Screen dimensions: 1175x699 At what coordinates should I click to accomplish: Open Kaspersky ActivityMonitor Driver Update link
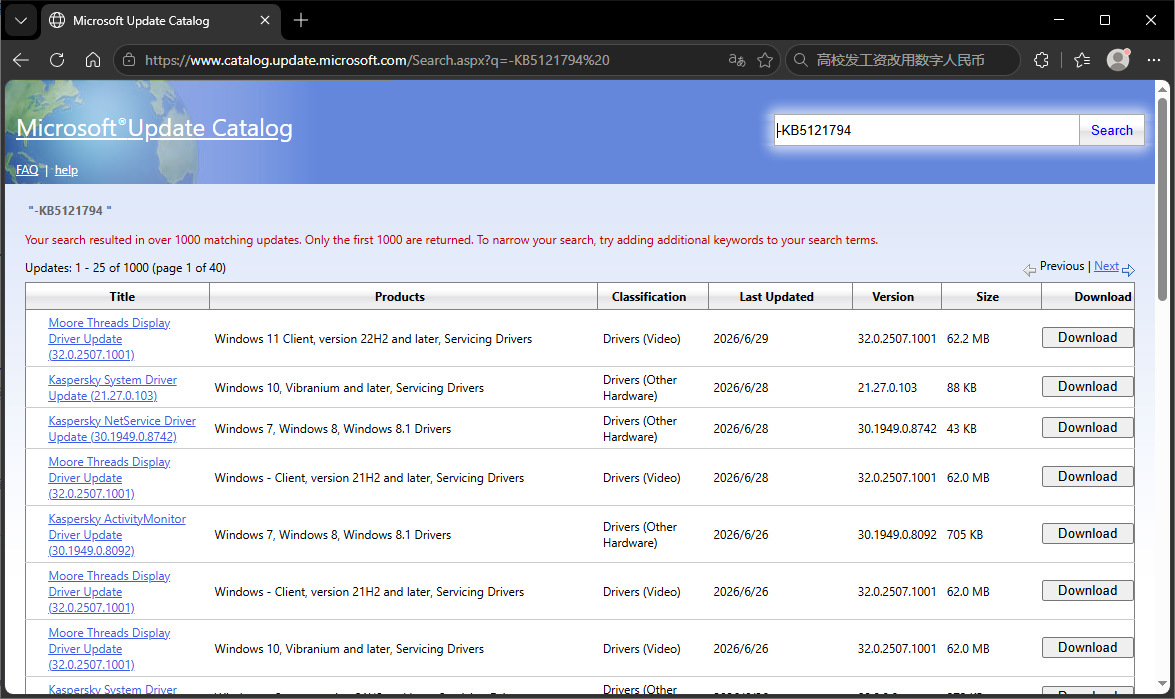click(x=117, y=535)
